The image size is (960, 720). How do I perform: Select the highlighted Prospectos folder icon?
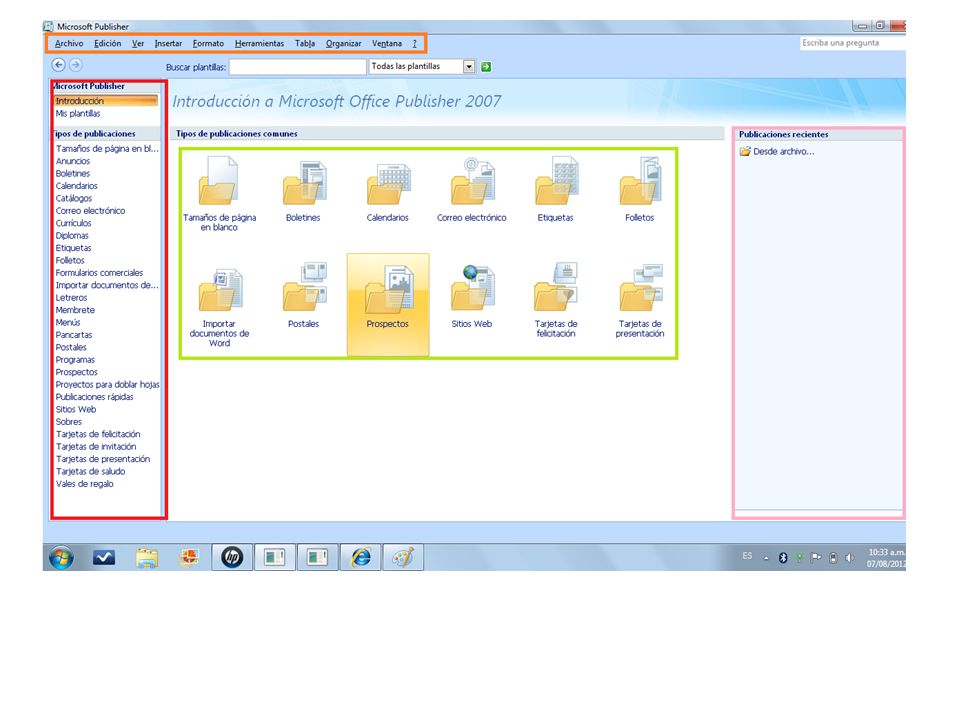point(388,290)
